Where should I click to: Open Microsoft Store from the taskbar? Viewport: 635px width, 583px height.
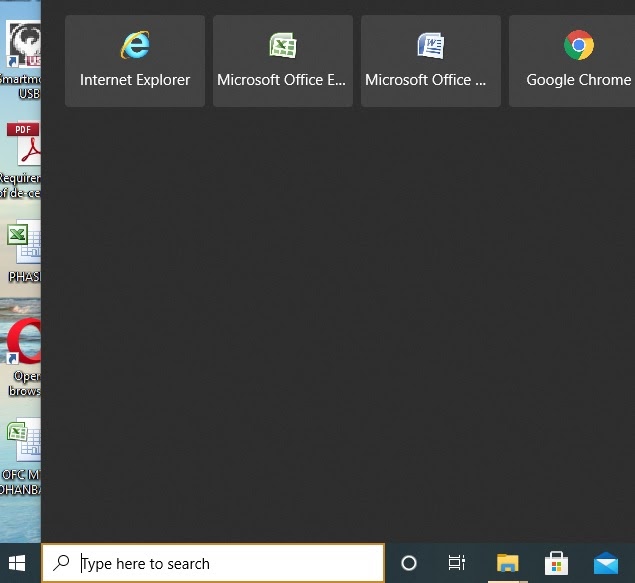coord(556,563)
